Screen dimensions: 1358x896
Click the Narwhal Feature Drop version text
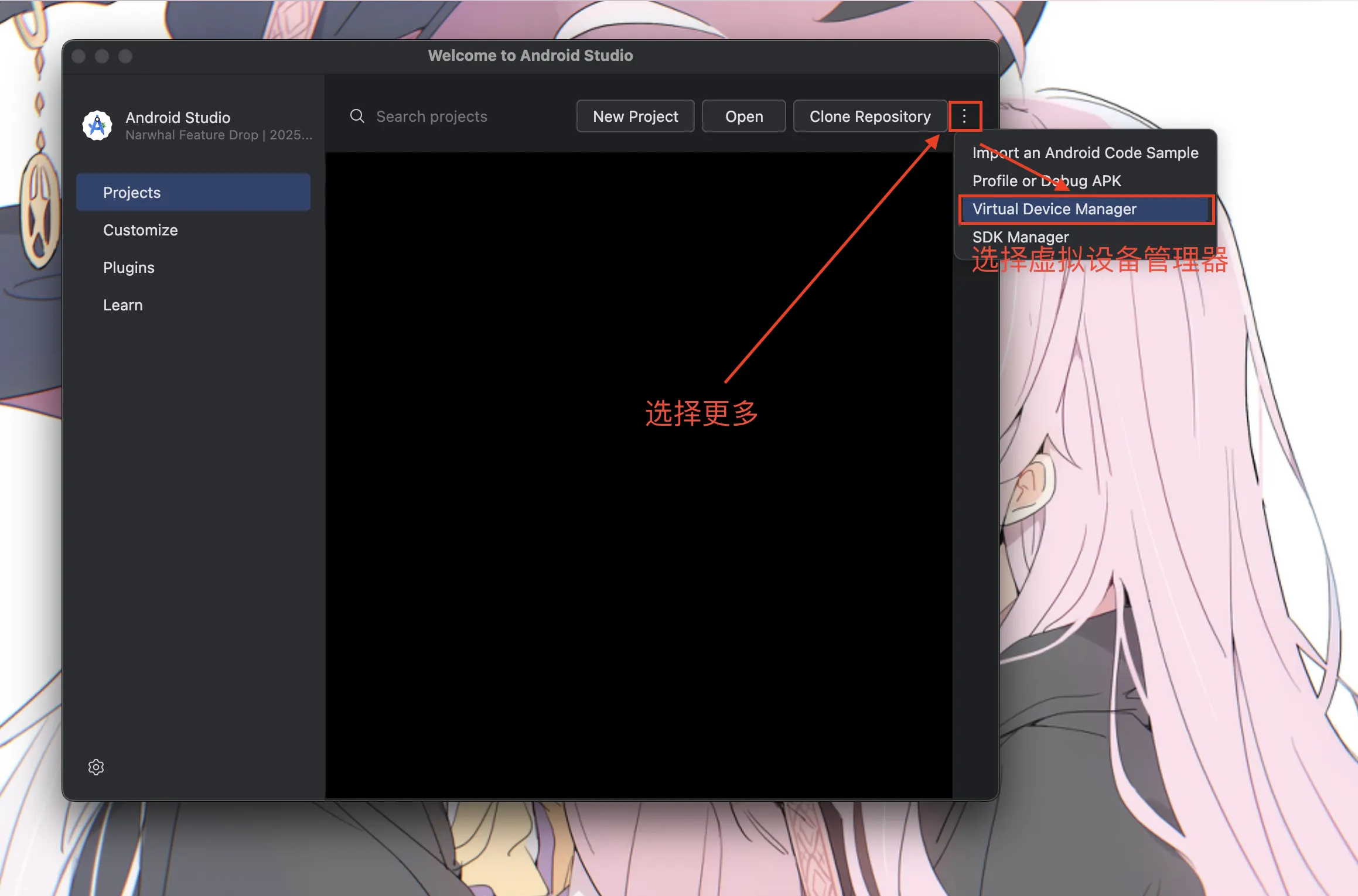pyautogui.click(x=219, y=135)
